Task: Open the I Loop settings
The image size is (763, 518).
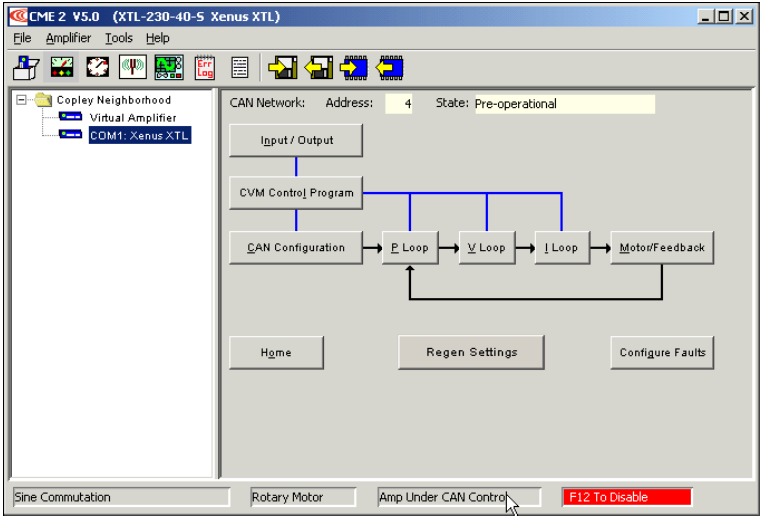Action: 562,248
